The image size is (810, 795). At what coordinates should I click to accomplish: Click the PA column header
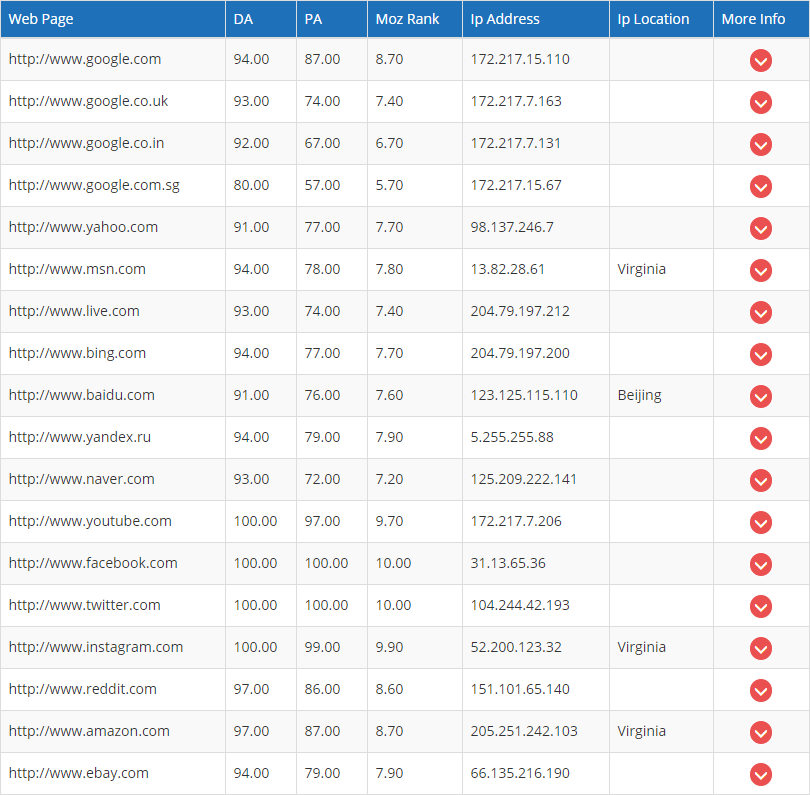click(x=332, y=19)
